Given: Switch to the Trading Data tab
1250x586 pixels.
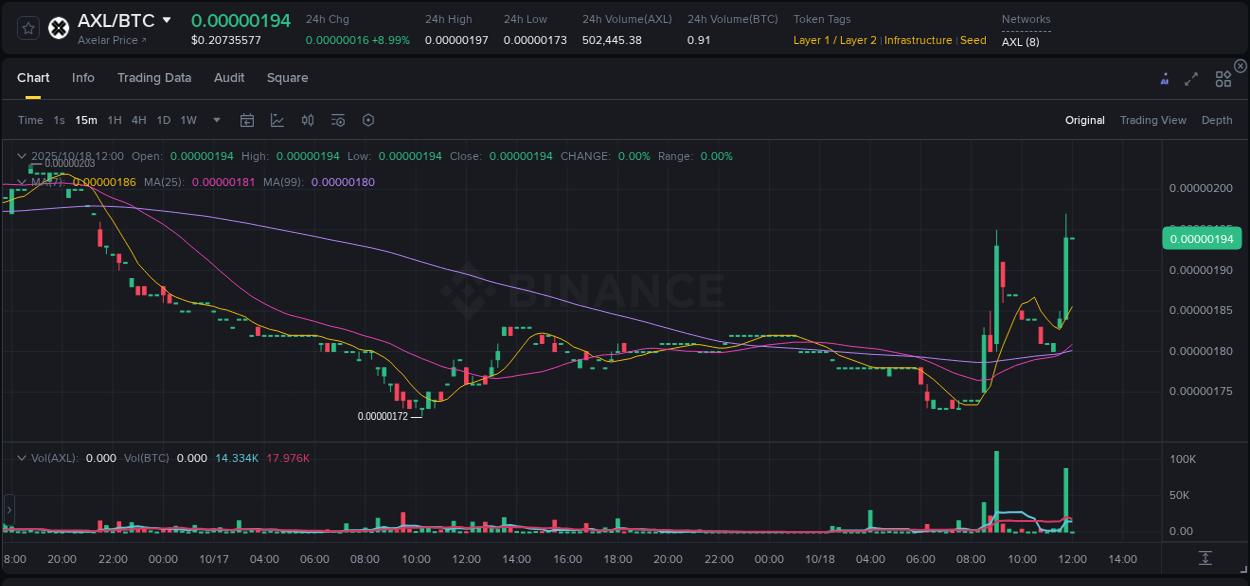Looking at the screenshot, I should [154, 78].
